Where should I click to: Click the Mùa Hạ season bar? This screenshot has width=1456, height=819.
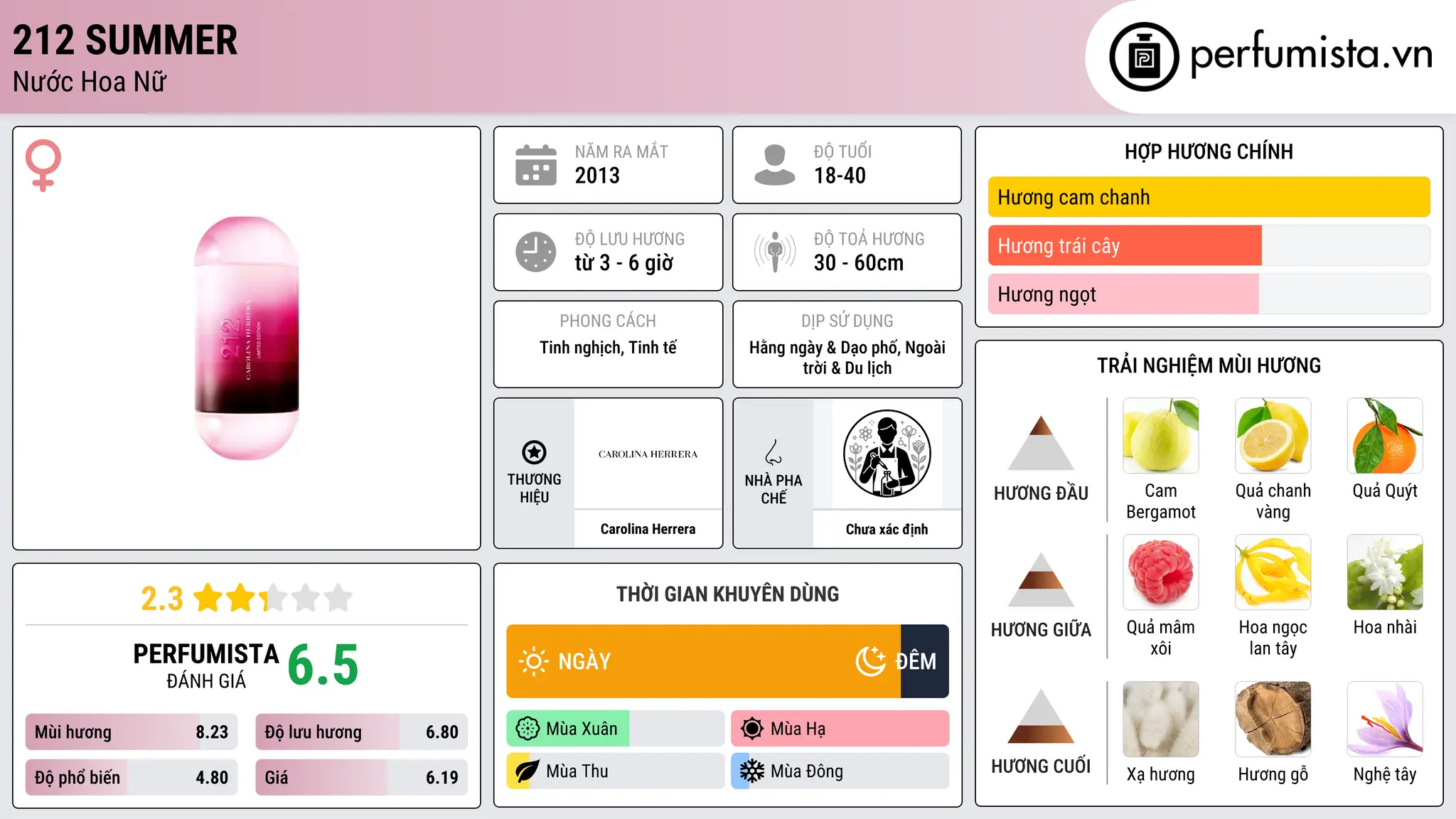coord(840,729)
